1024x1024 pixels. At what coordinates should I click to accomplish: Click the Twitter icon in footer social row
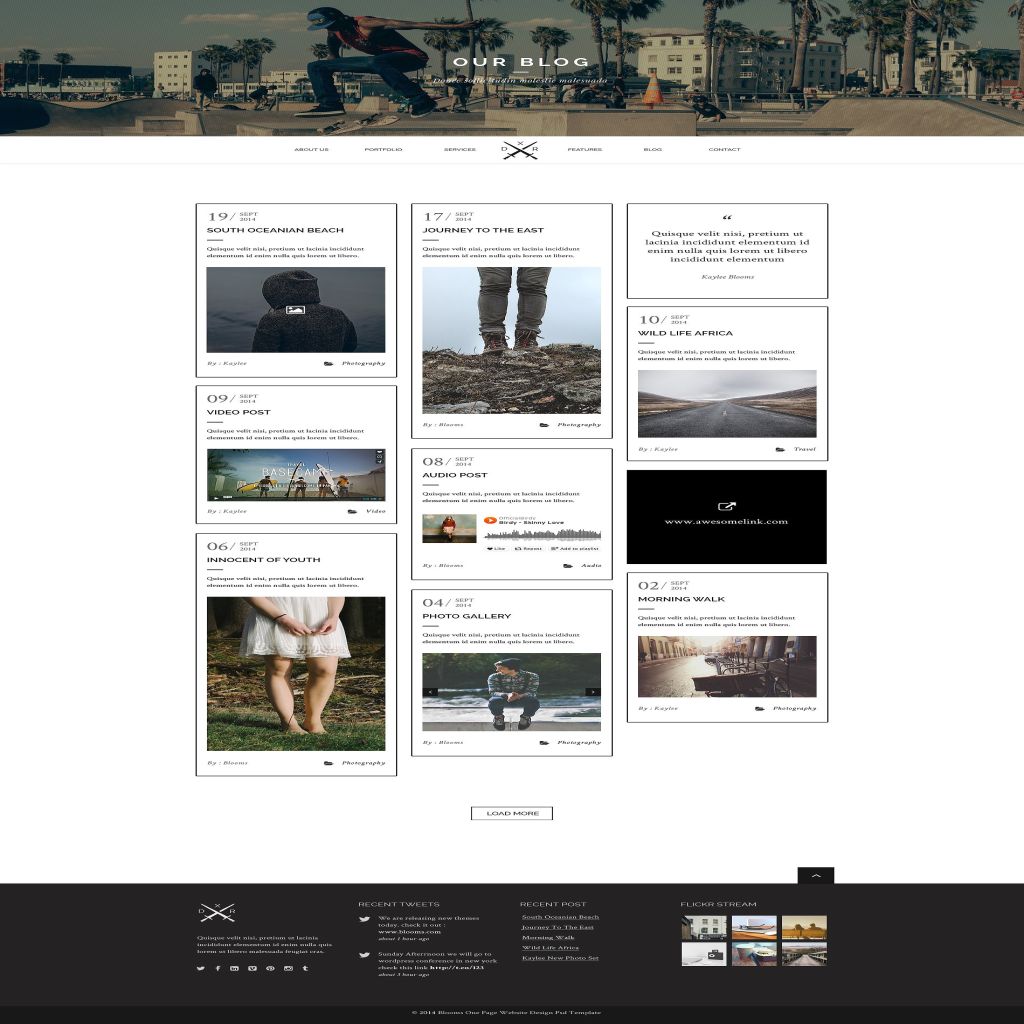(x=200, y=968)
